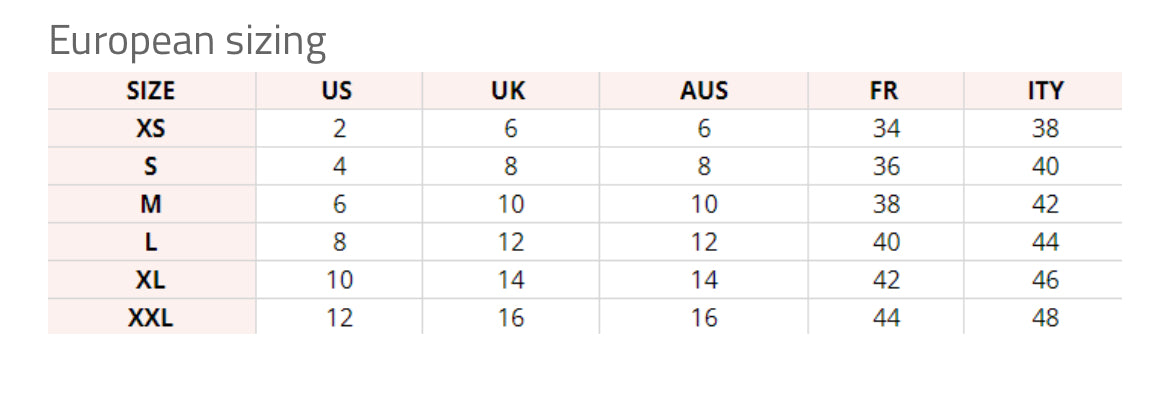Screen dimensions: 1170x400
Task: Select the FR column header
Action: click(885, 91)
